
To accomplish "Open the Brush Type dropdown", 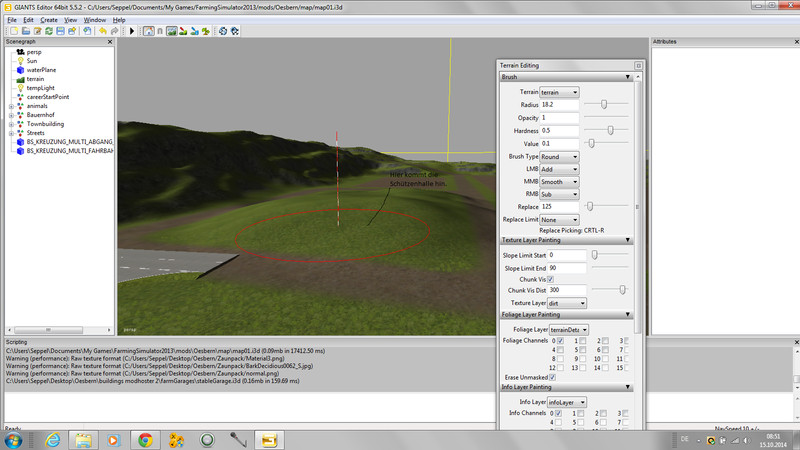I will point(559,157).
